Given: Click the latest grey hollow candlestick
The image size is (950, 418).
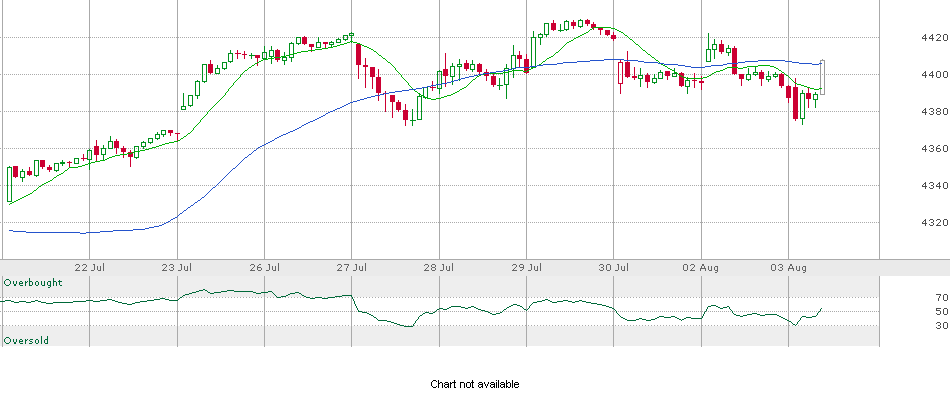Looking at the screenshot, I should [x=822, y=78].
